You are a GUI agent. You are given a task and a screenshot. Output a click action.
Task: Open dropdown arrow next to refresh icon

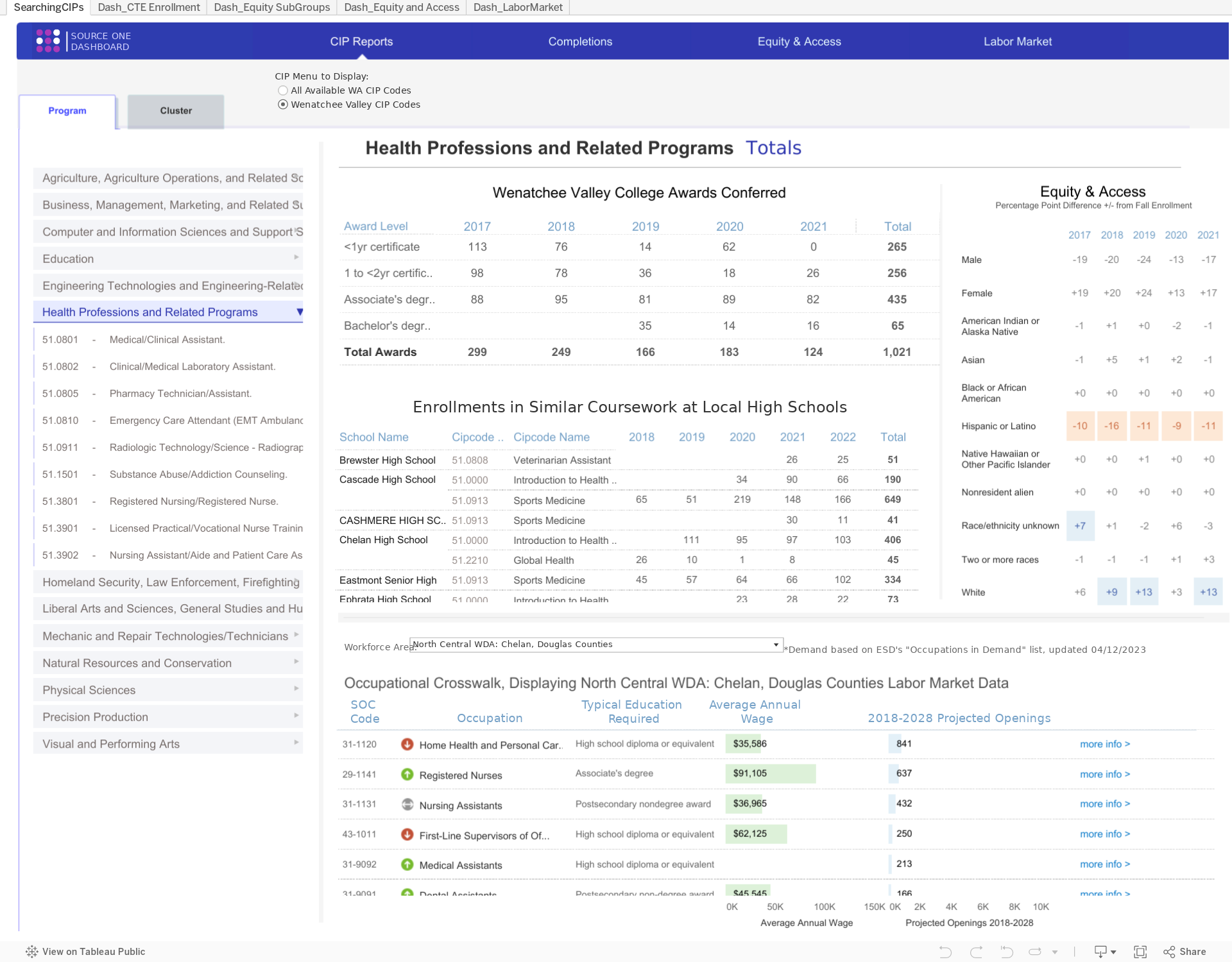pos(1055,952)
